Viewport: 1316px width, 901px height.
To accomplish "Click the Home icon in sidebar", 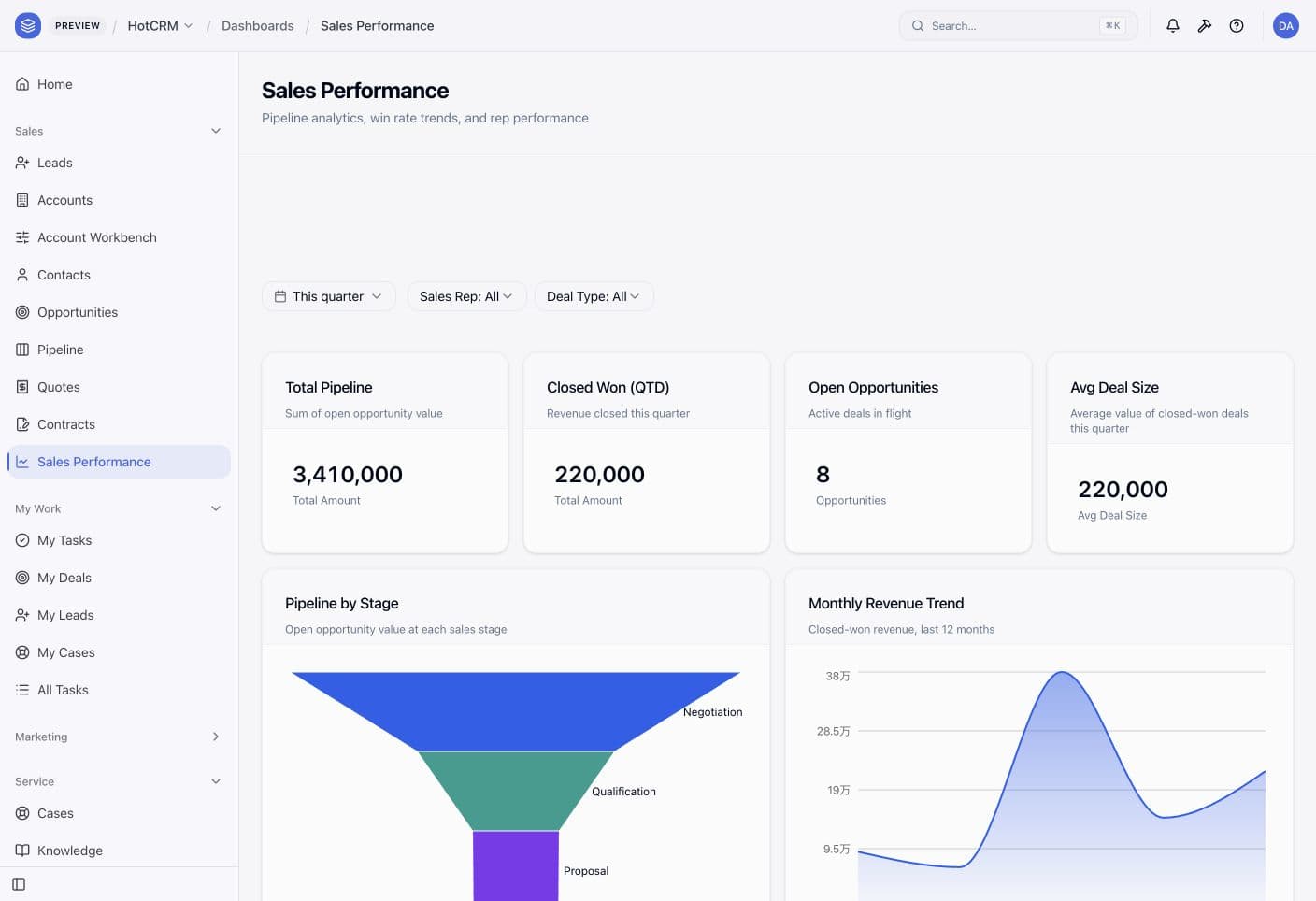I will tap(22, 84).
